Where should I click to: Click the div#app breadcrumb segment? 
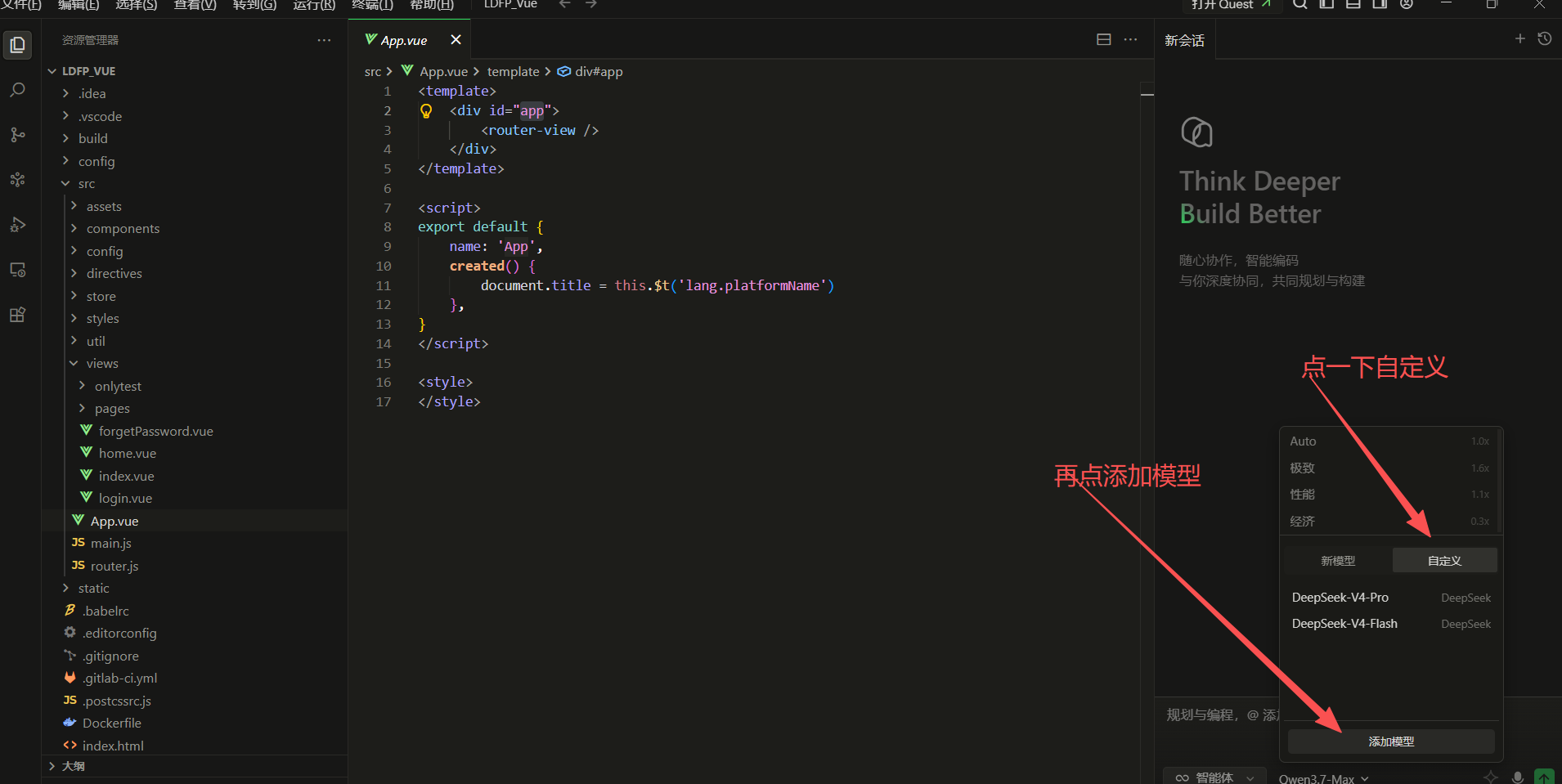pos(590,72)
